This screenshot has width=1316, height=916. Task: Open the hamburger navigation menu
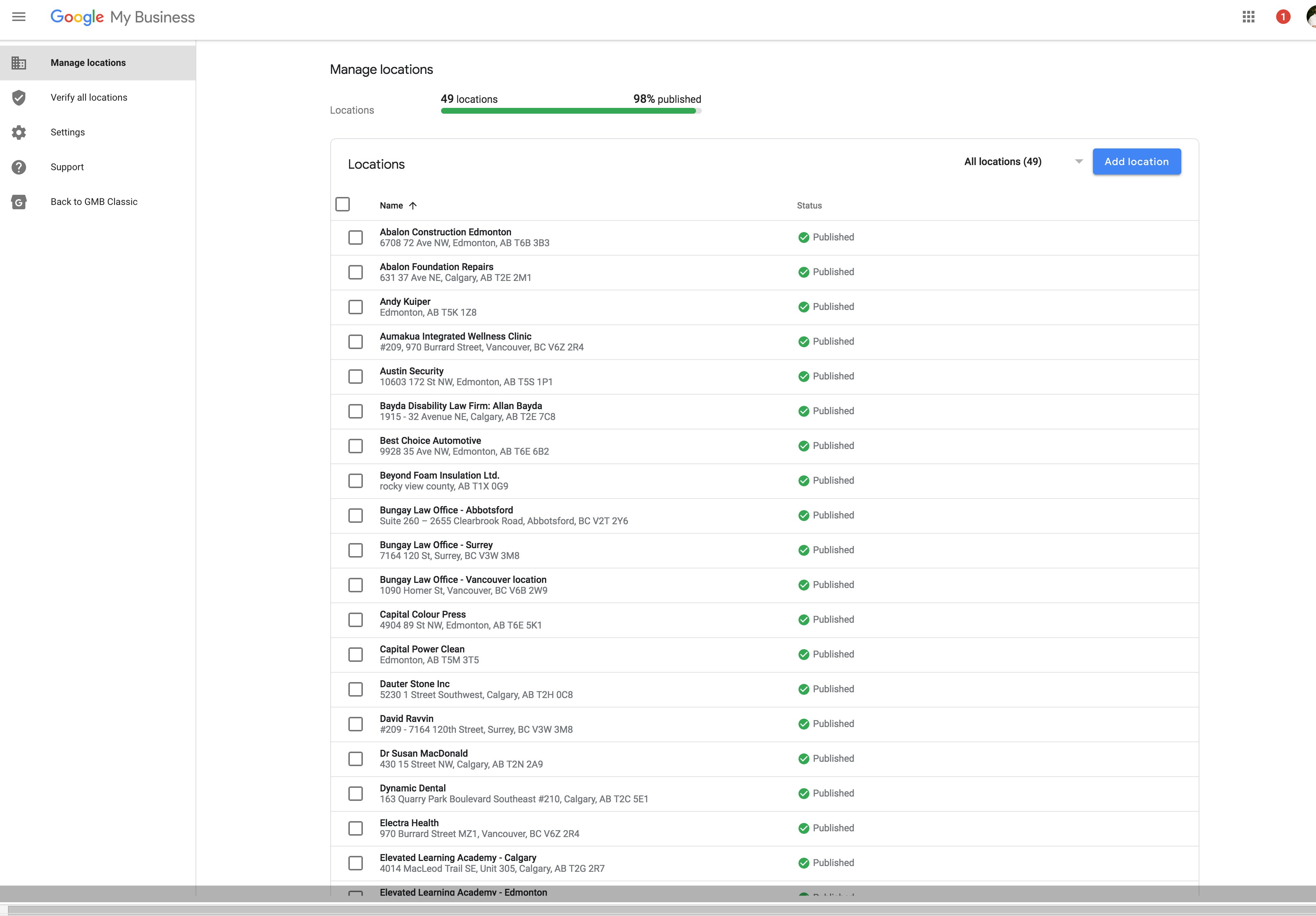click(19, 17)
